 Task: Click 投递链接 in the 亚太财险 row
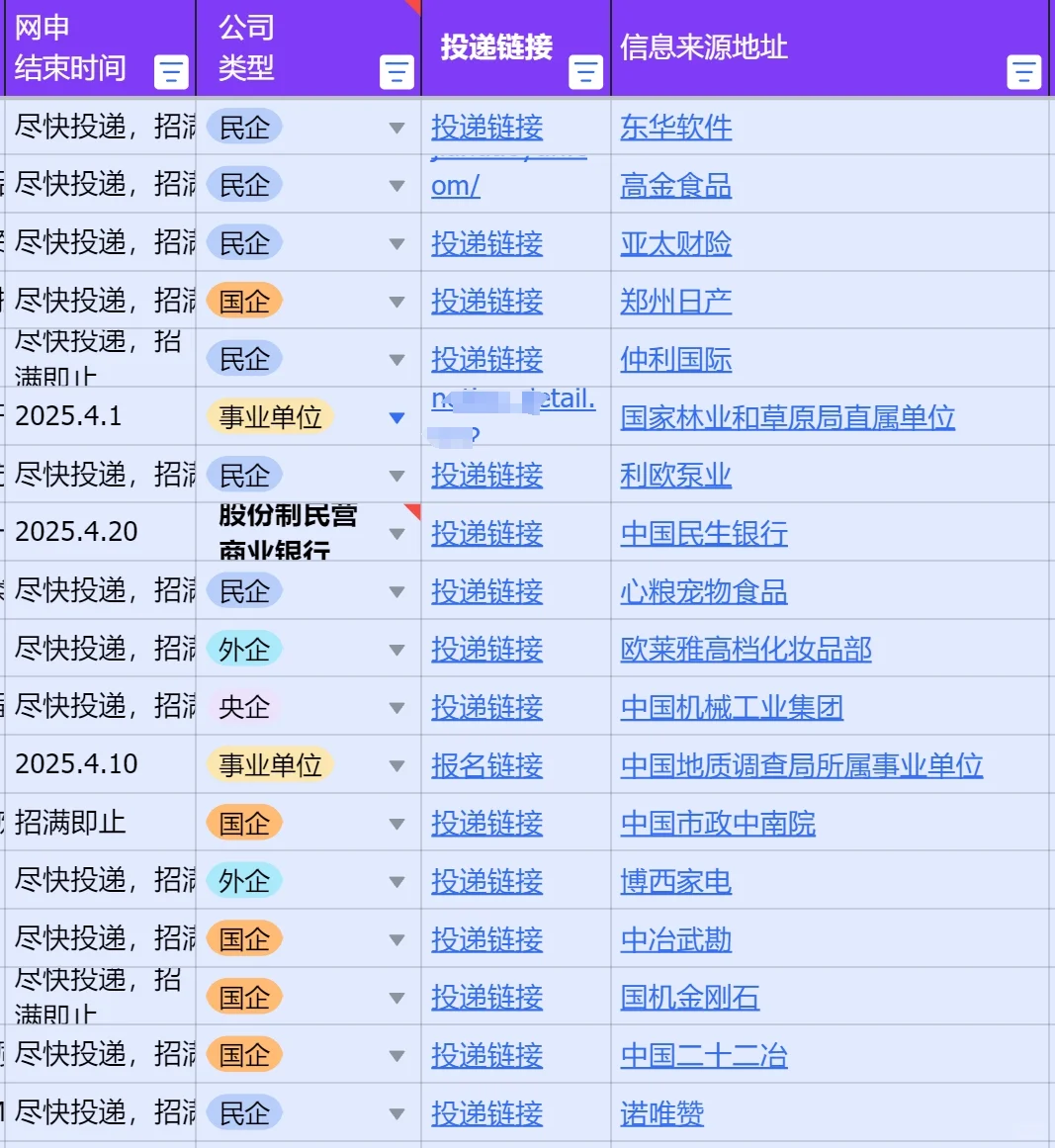[x=486, y=243]
